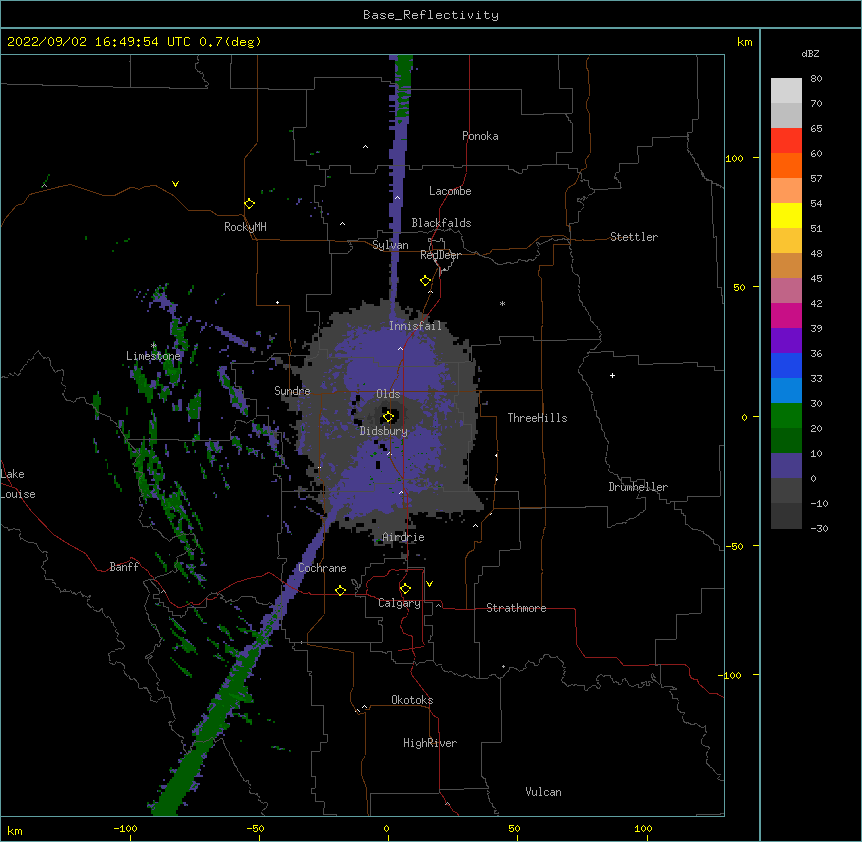Click the Okotoks label
This screenshot has width=862, height=842.
pyautogui.click(x=412, y=700)
